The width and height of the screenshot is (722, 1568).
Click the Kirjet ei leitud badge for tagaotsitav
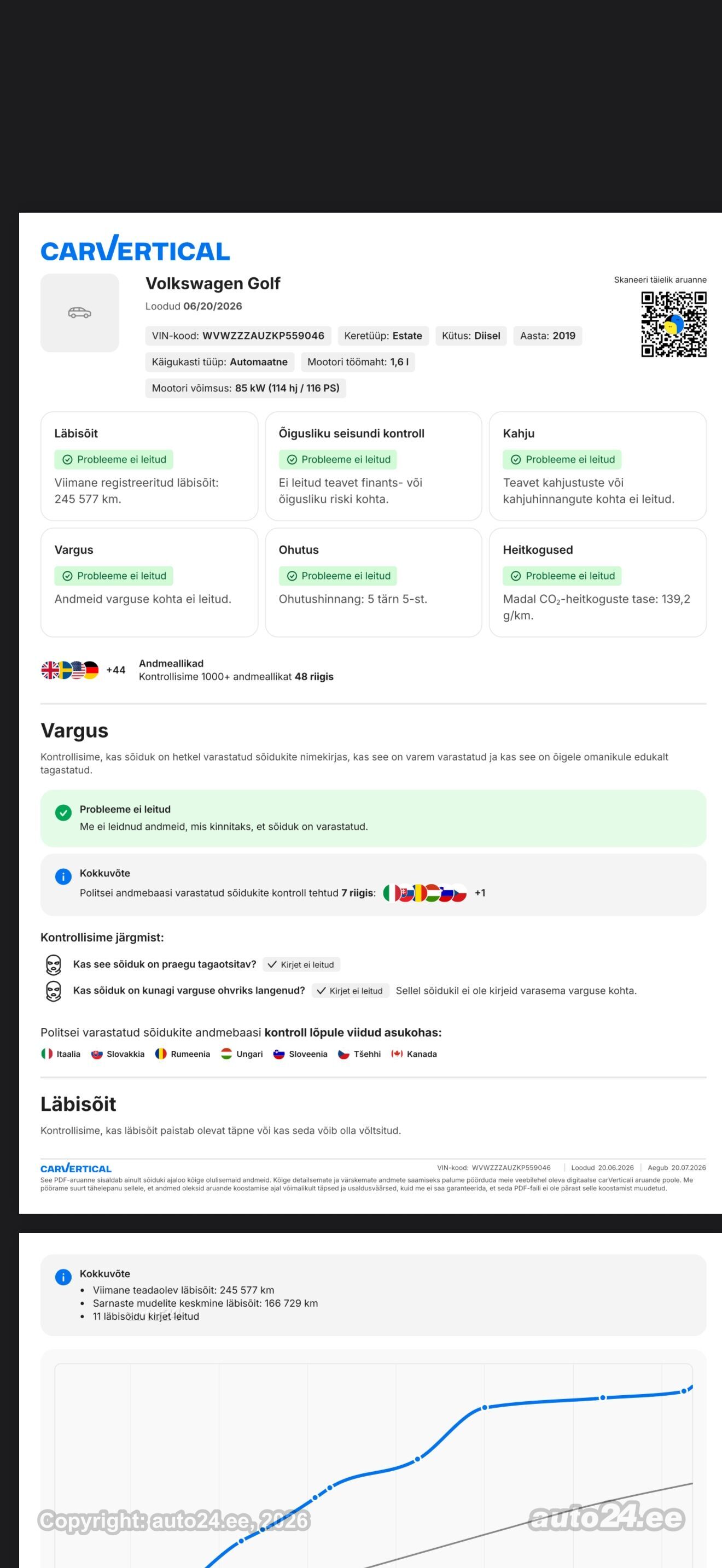[x=301, y=965]
